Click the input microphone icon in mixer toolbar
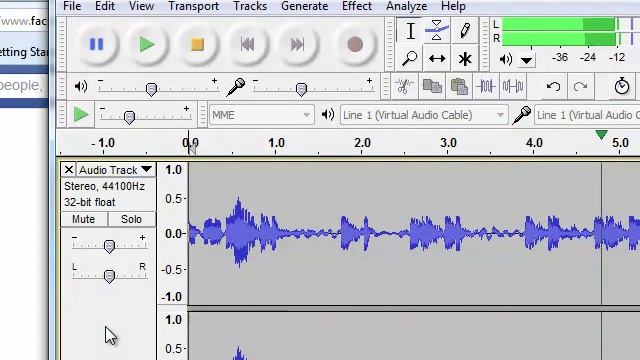Image resolution: width=640 pixels, height=360 pixels. point(236,87)
